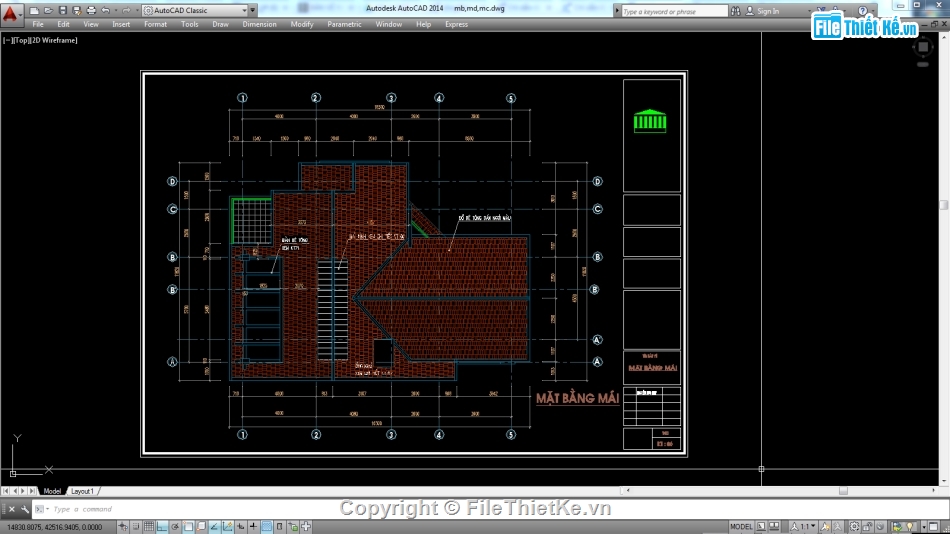Jump to last layout tab arrow
The width and height of the screenshot is (950, 534).
(32, 491)
